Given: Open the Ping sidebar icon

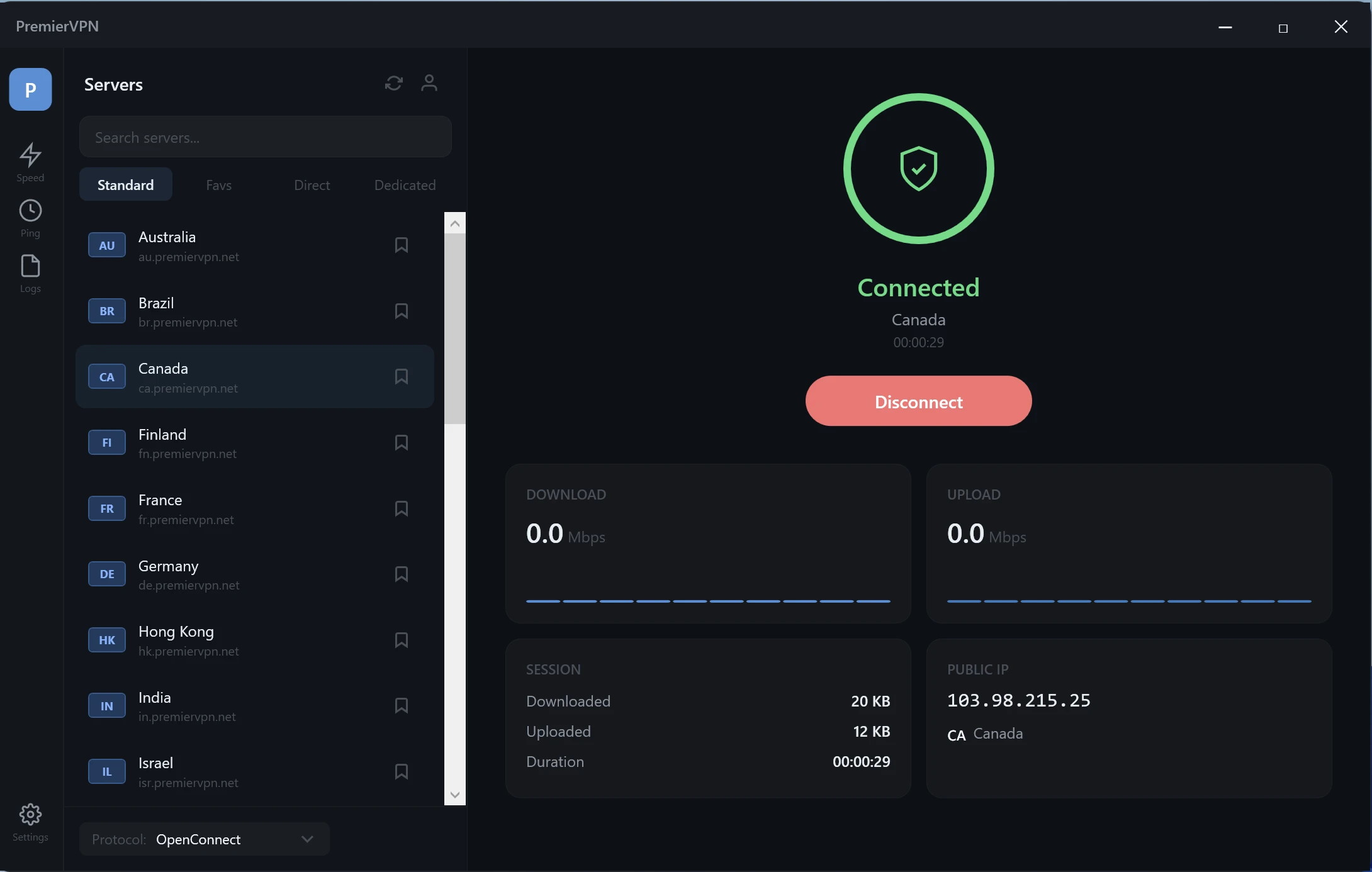Looking at the screenshot, I should point(30,217).
